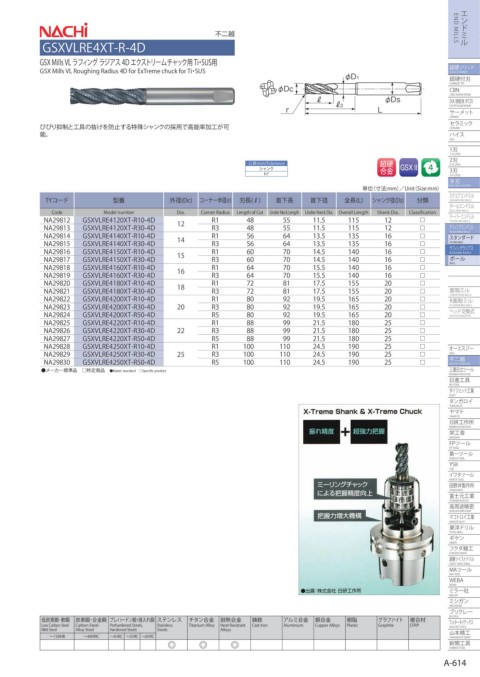
Task: Click the purple GSX II badge icon
Action: point(408,168)
